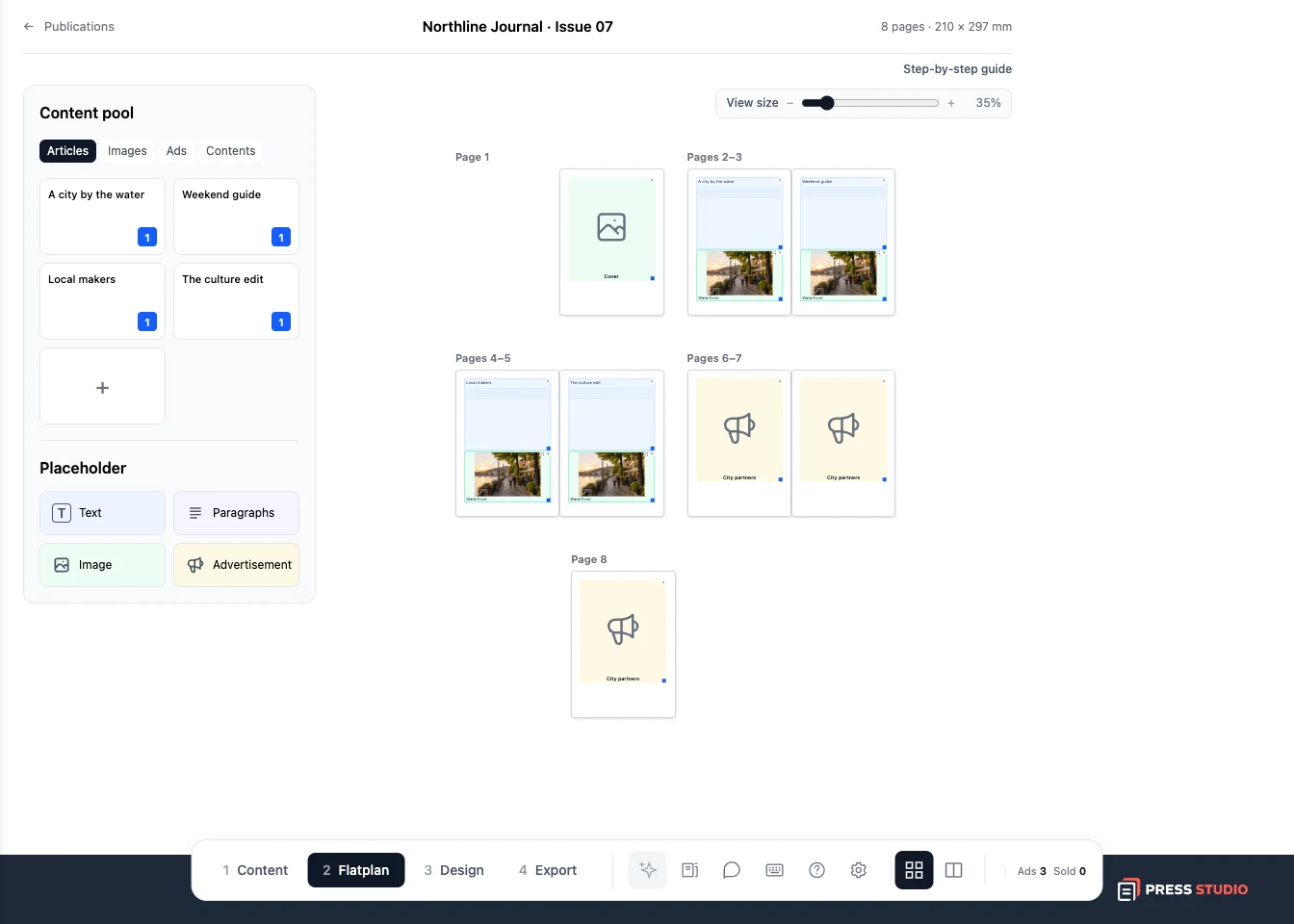
Task: Select the Page 8 advertisement thumbnail
Action: [x=623, y=645]
